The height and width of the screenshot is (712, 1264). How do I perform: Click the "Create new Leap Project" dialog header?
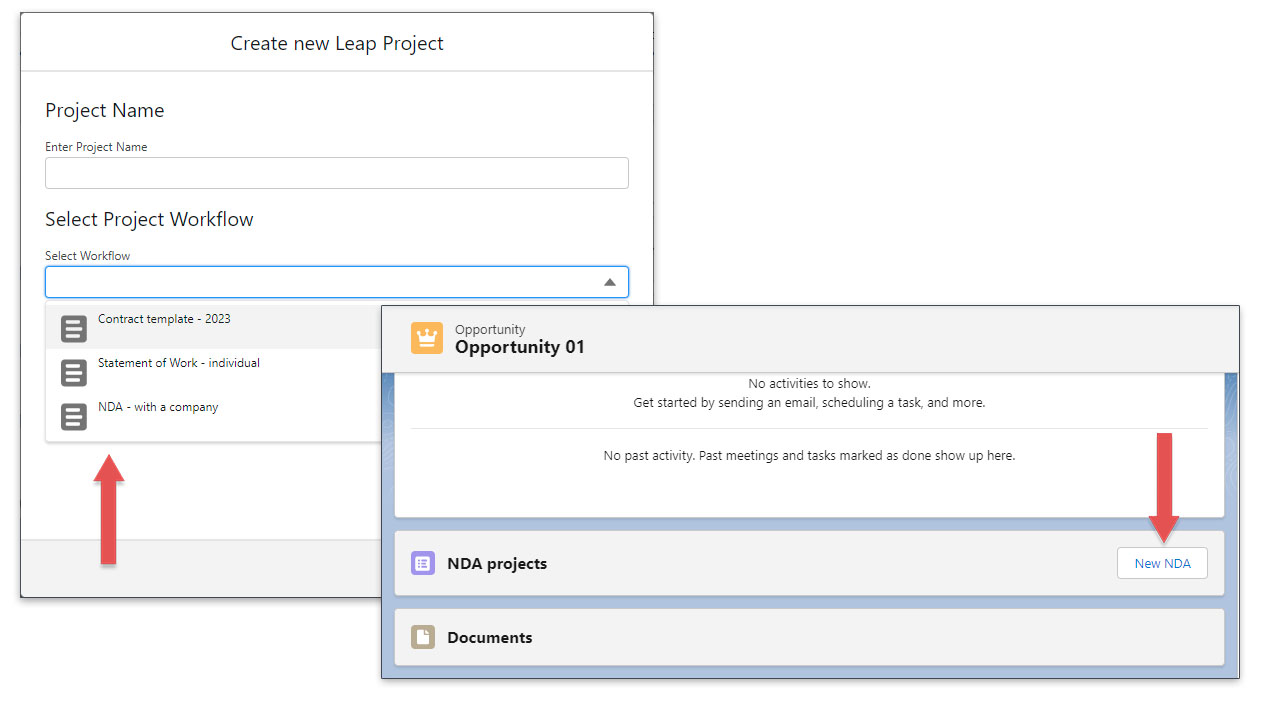tap(337, 43)
